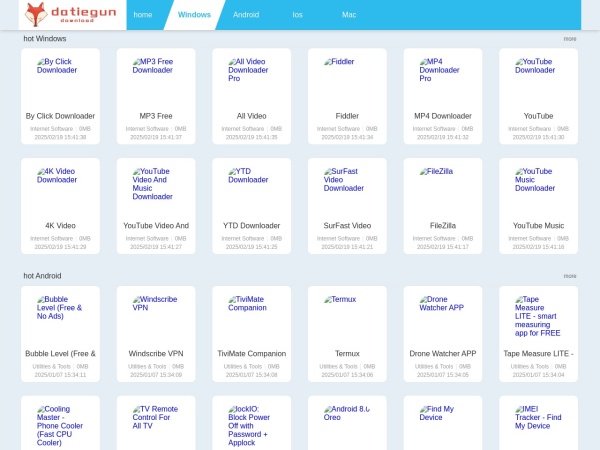
Task: Open lockIO Block Power Off icon
Action: [249, 426]
